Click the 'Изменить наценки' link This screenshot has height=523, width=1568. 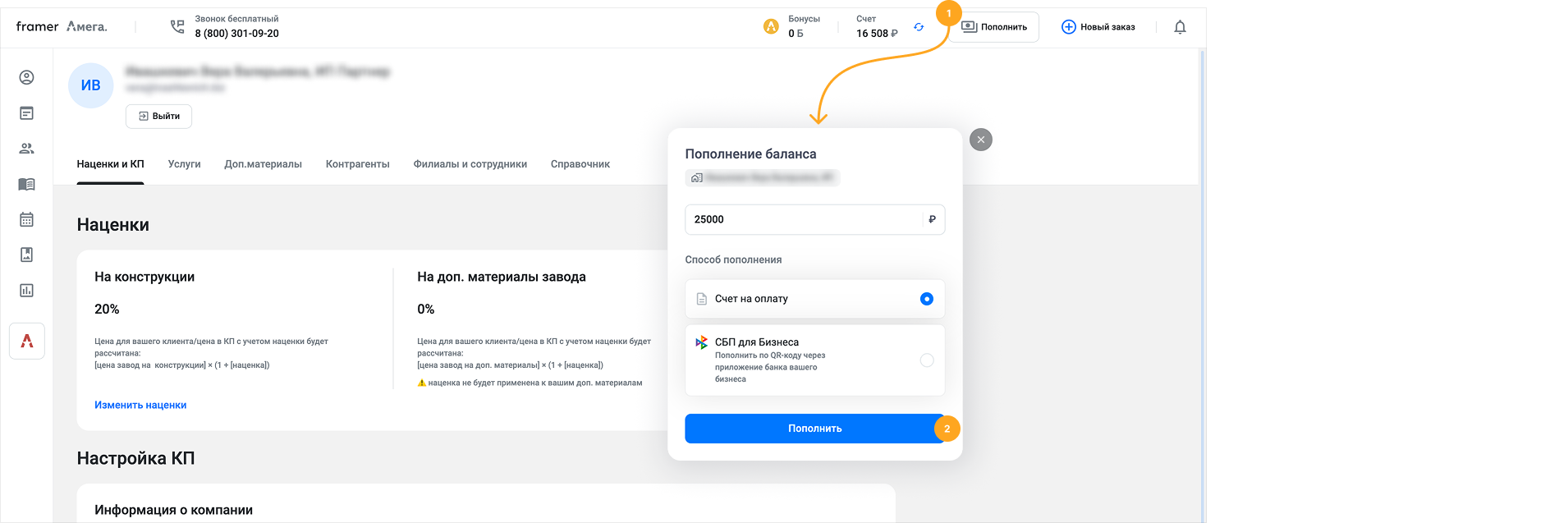pyautogui.click(x=140, y=405)
